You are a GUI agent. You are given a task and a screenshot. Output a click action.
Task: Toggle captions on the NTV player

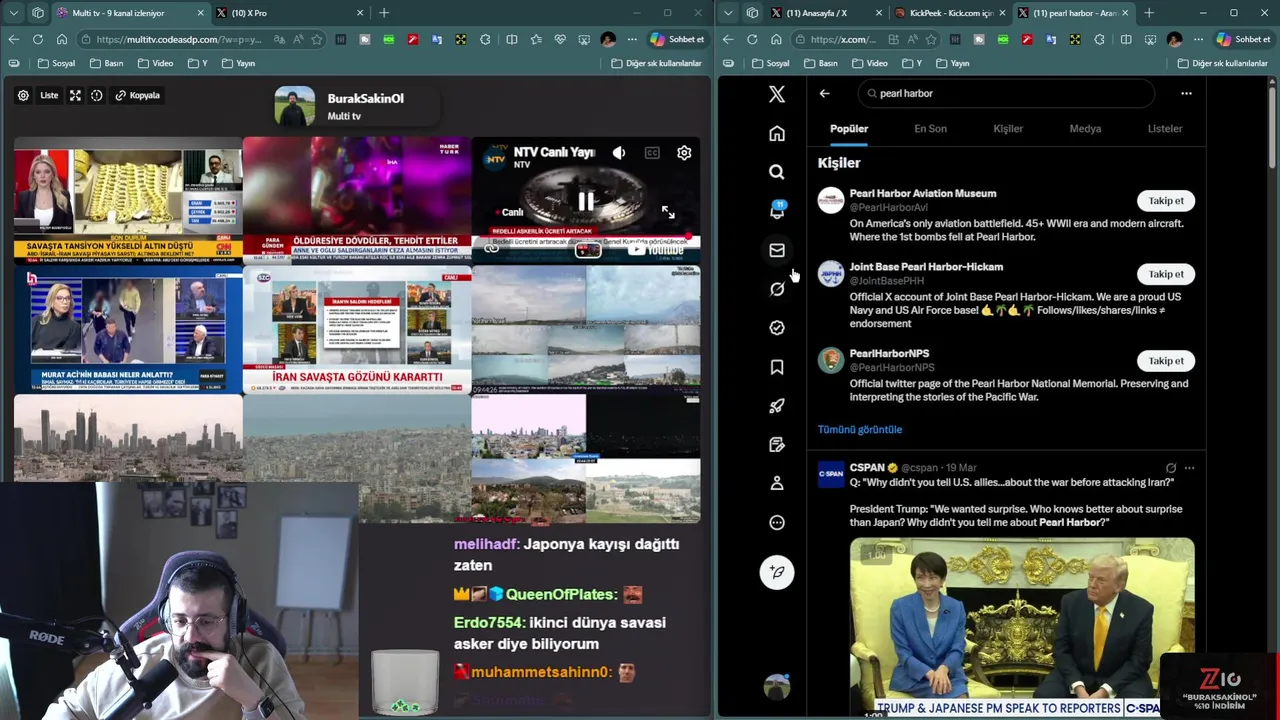(x=652, y=153)
